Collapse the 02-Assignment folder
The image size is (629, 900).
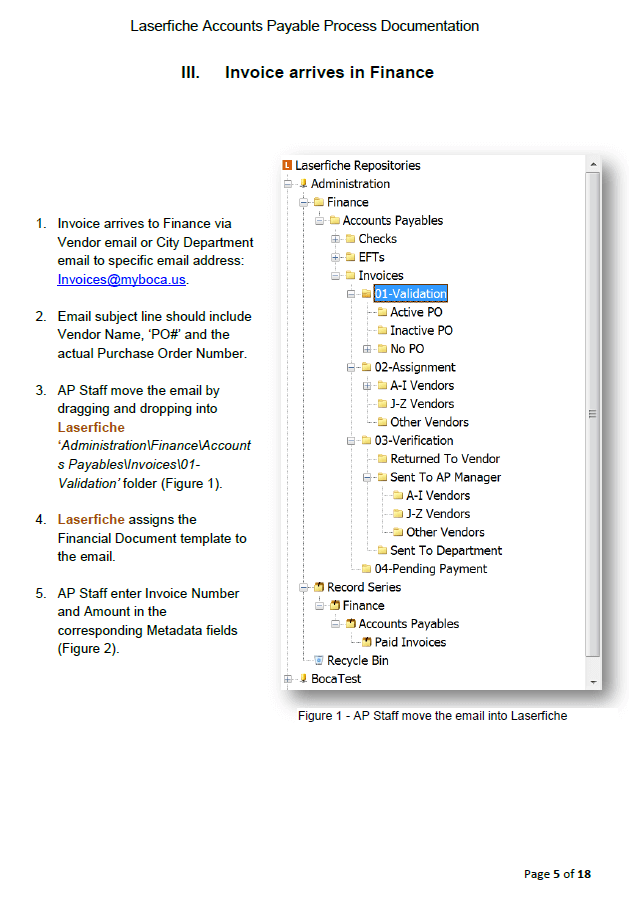click(351, 367)
